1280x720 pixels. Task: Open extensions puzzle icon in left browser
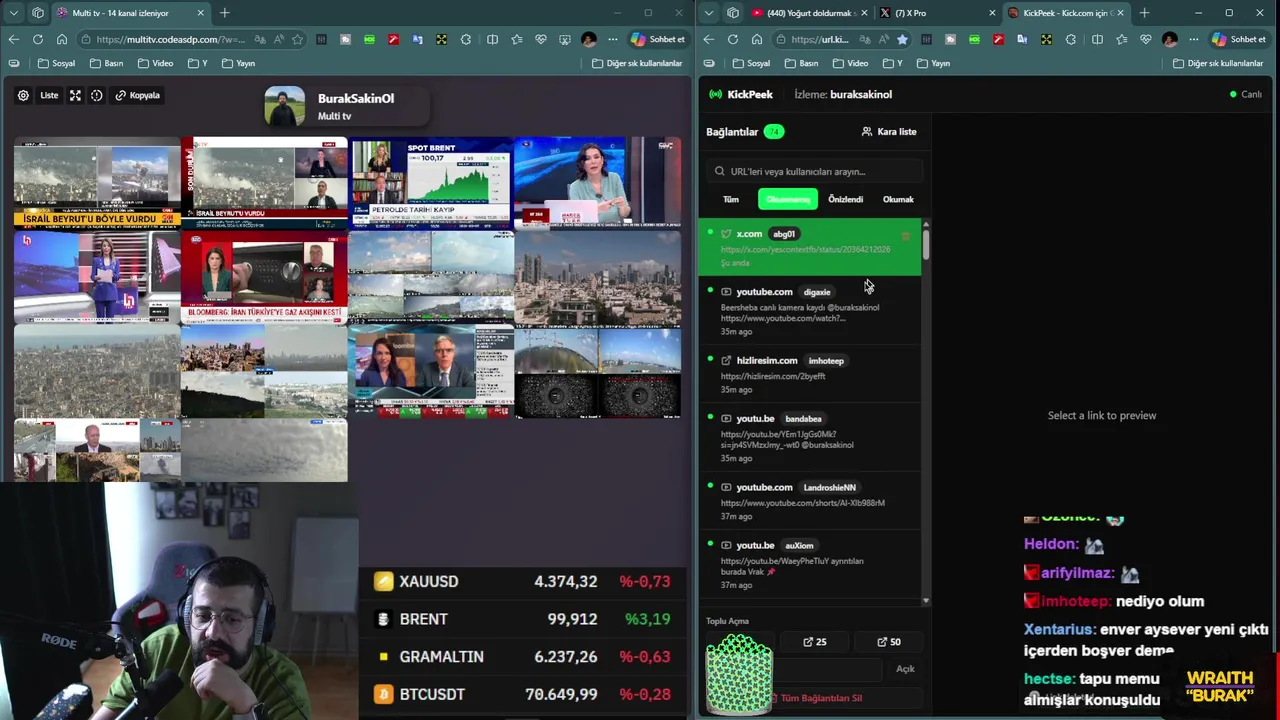click(466, 39)
